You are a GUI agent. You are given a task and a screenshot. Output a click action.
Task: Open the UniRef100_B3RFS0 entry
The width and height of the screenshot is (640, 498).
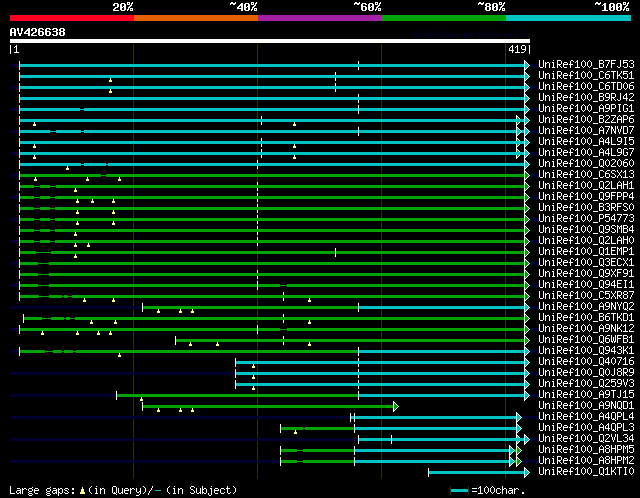[586, 208]
